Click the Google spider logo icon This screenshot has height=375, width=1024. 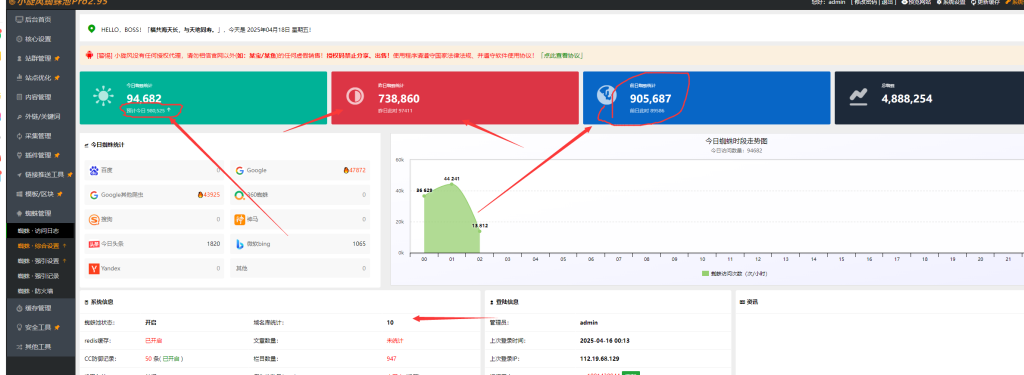[x=240, y=171]
